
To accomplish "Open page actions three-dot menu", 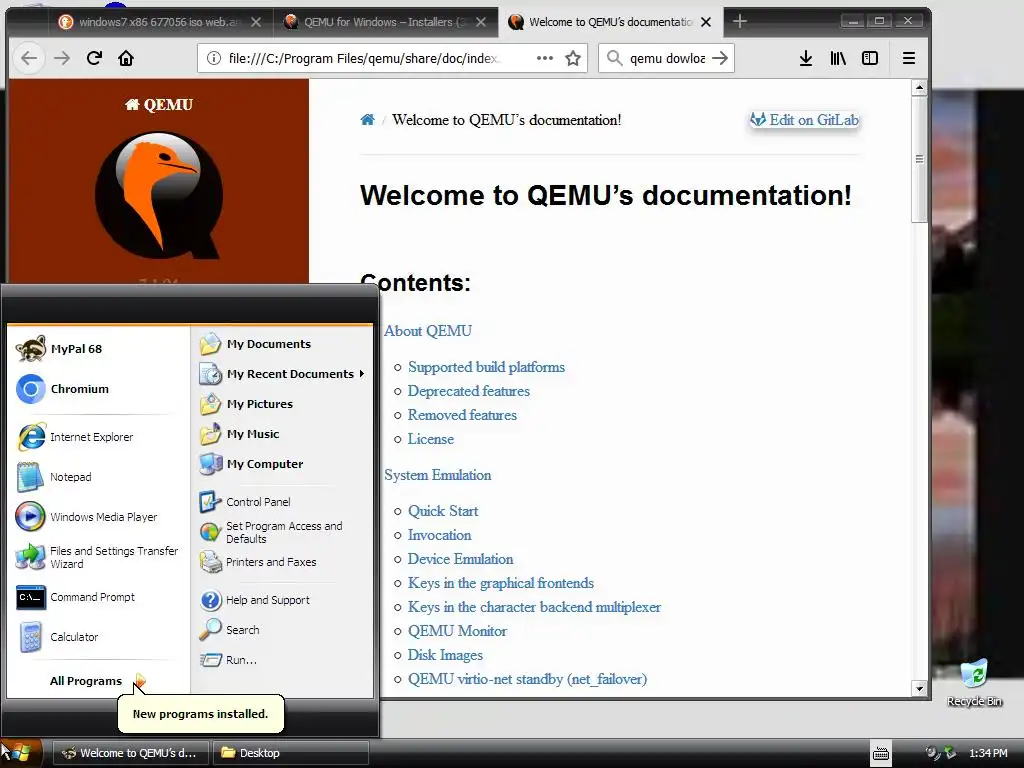I will [545, 58].
